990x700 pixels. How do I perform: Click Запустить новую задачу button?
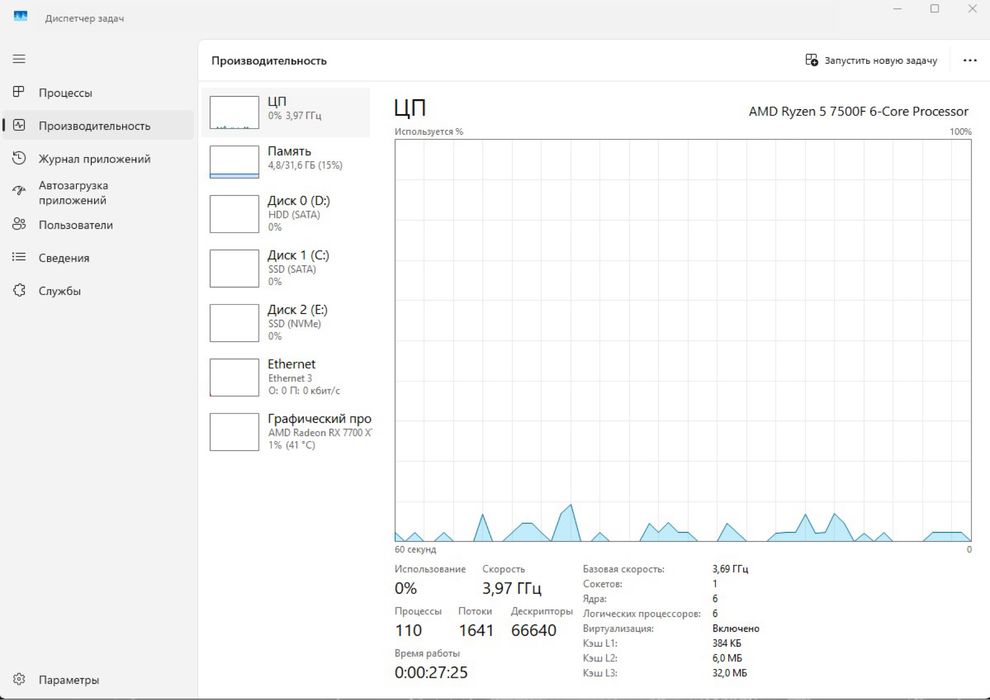coord(871,61)
